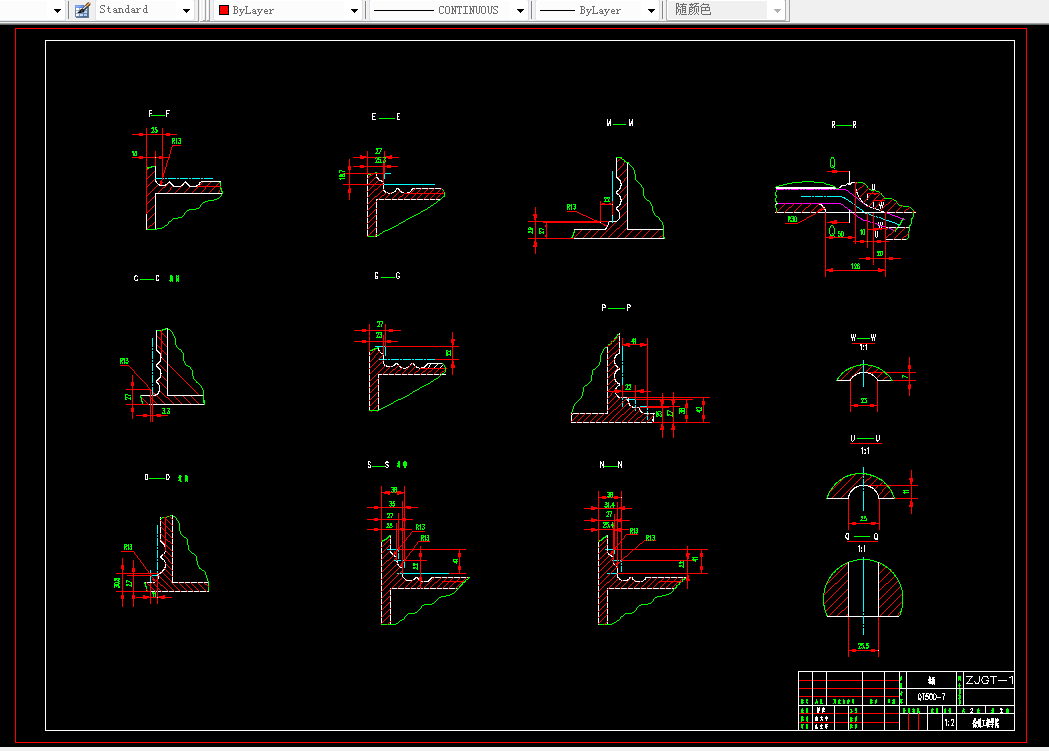Click the M—M section label
Image resolution: width=1049 pixels, height=751 pixels.
click(620, 123)
